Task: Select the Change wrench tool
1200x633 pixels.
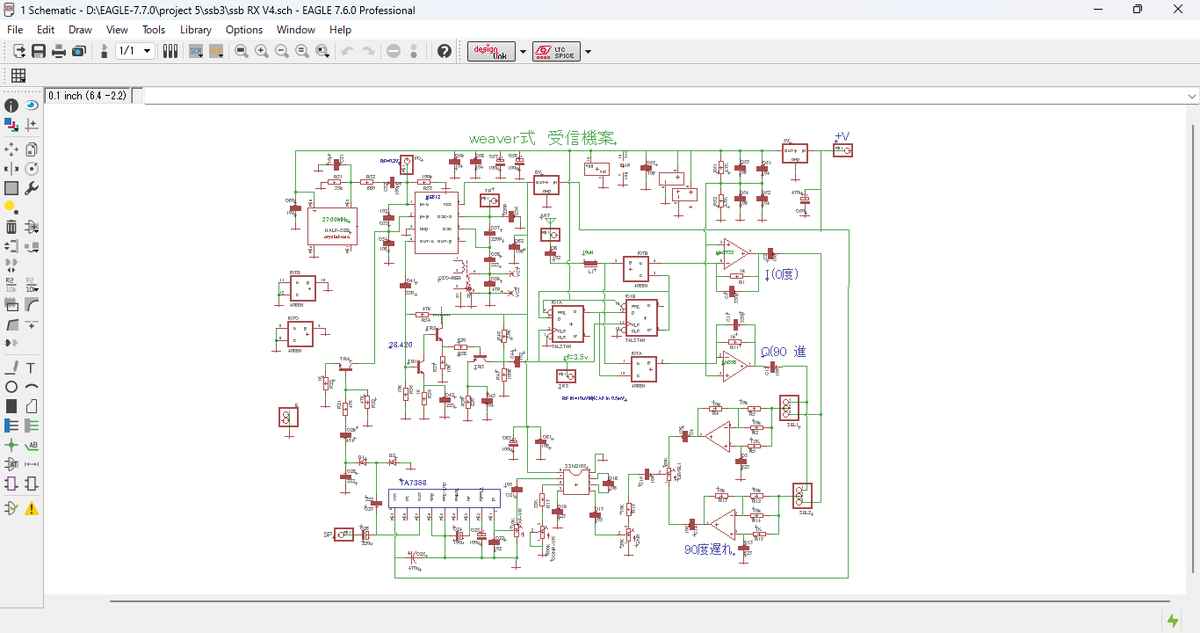Action: point(31,188)
